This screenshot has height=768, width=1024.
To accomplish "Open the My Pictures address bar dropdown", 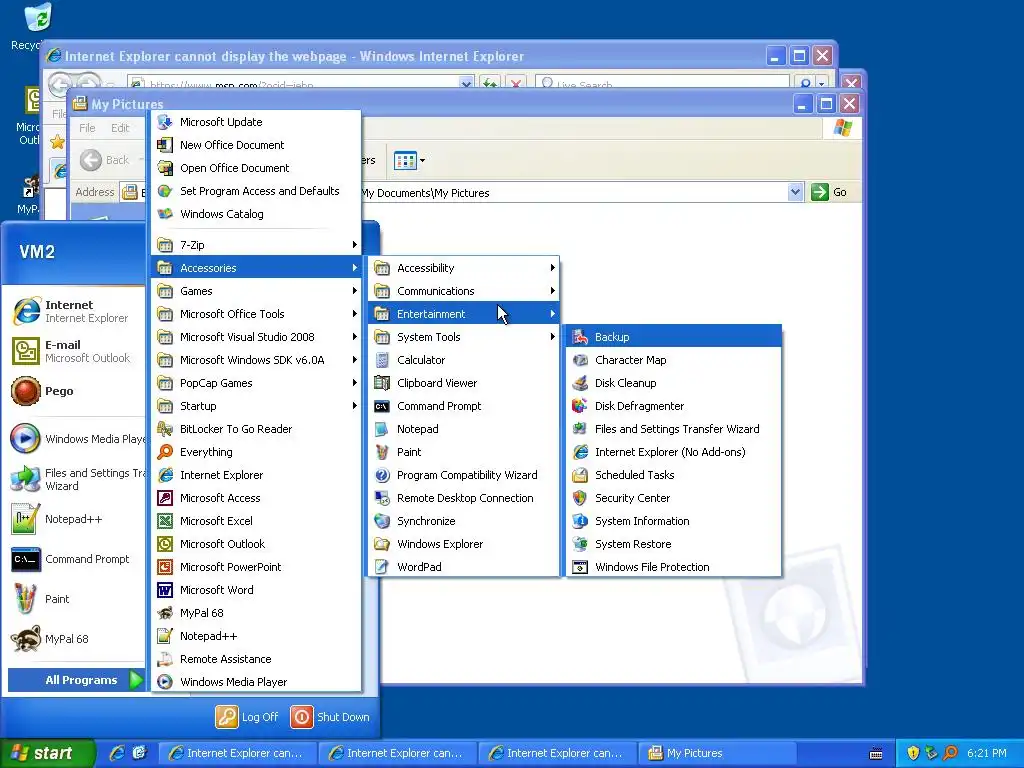I will pyautogui.click(x=795, y=192).
